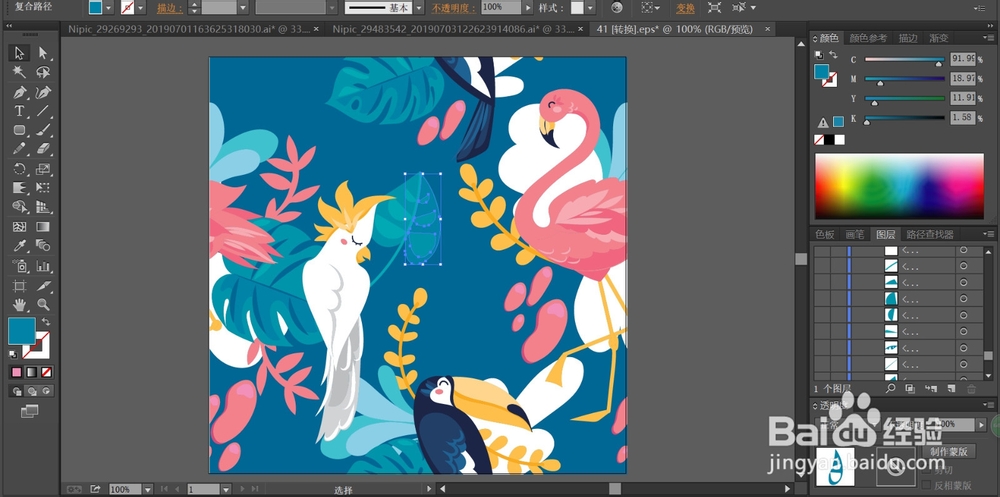Screen dimensions: 1000x497
Task: Select the Free Transform tool
Action: coord(43,188)
